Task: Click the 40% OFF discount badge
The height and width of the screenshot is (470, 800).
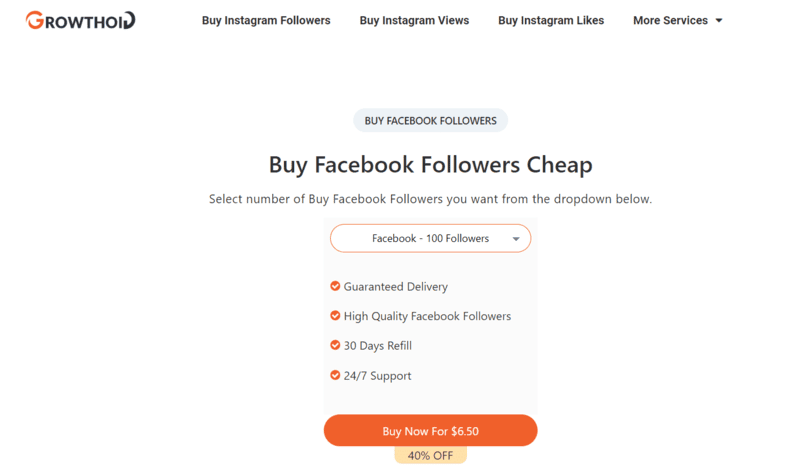Action: [430, 455]
